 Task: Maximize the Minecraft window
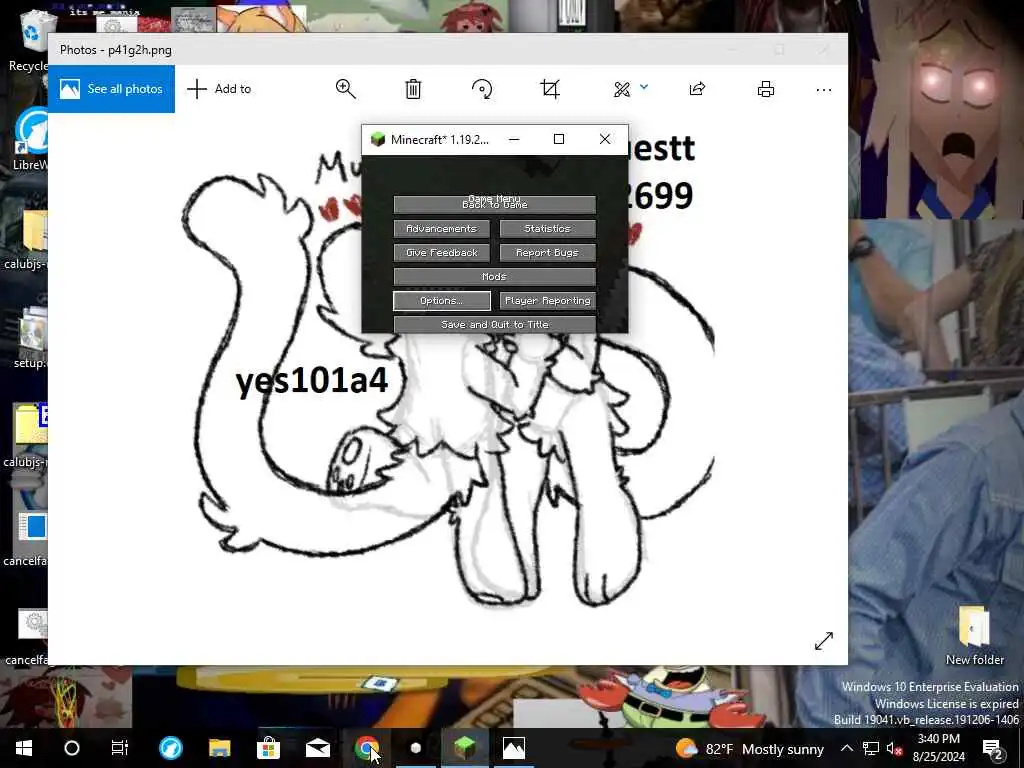(x=559, y=139)
